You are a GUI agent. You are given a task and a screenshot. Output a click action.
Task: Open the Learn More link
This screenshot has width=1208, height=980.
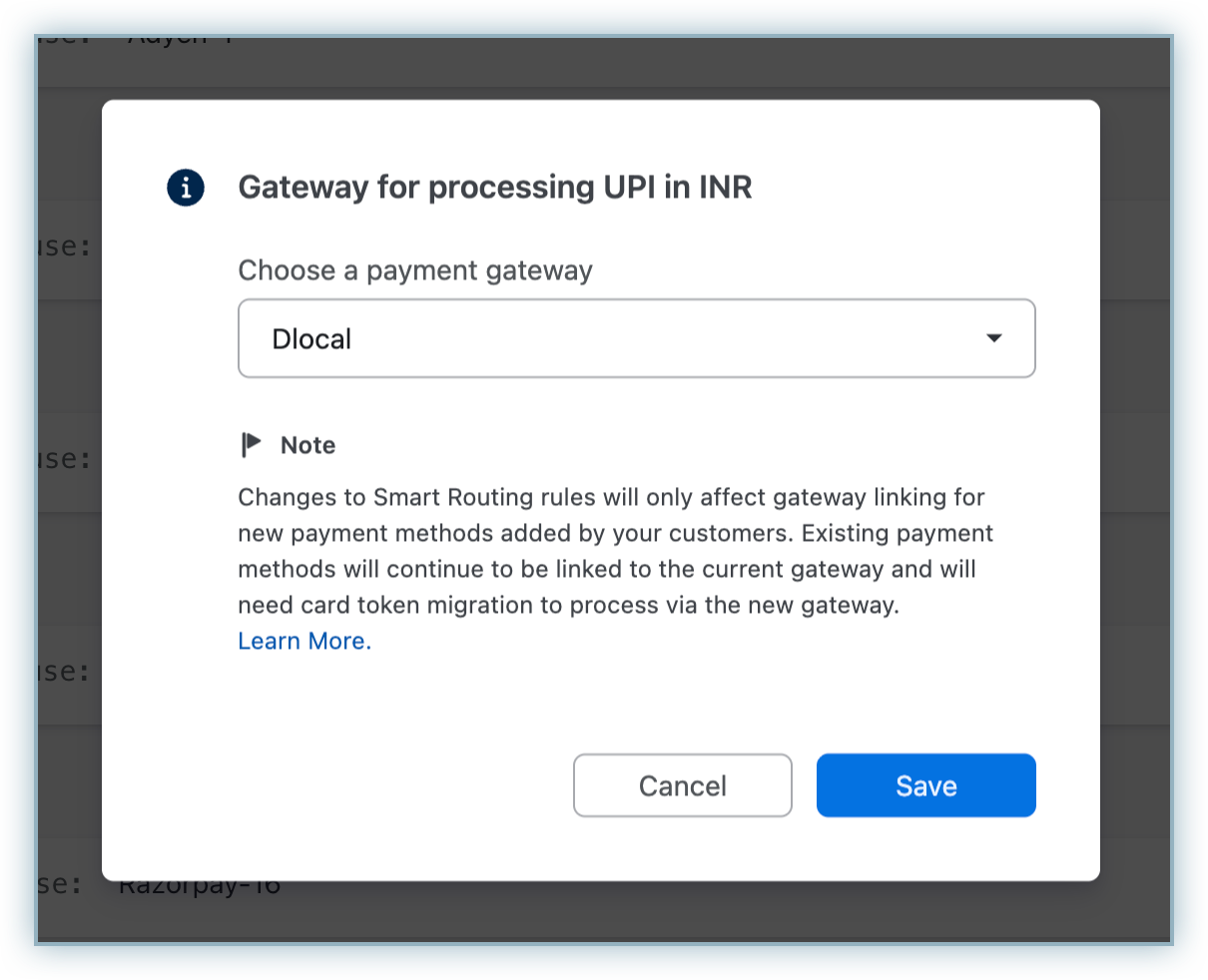(303, 641)
